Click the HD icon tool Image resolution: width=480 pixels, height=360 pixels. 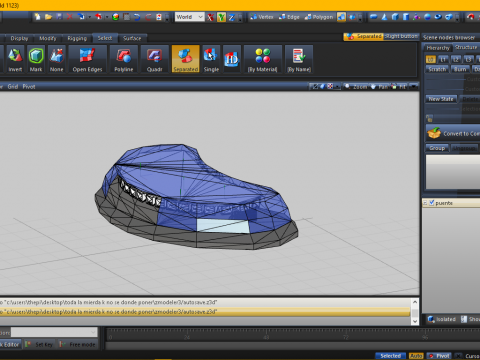tap(232, 59)
